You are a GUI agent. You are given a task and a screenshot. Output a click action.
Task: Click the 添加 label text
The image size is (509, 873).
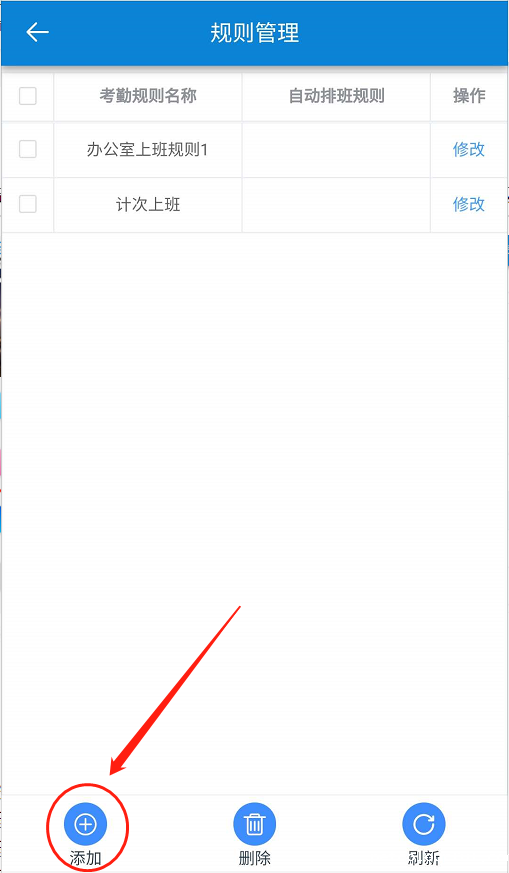point(85,858)
